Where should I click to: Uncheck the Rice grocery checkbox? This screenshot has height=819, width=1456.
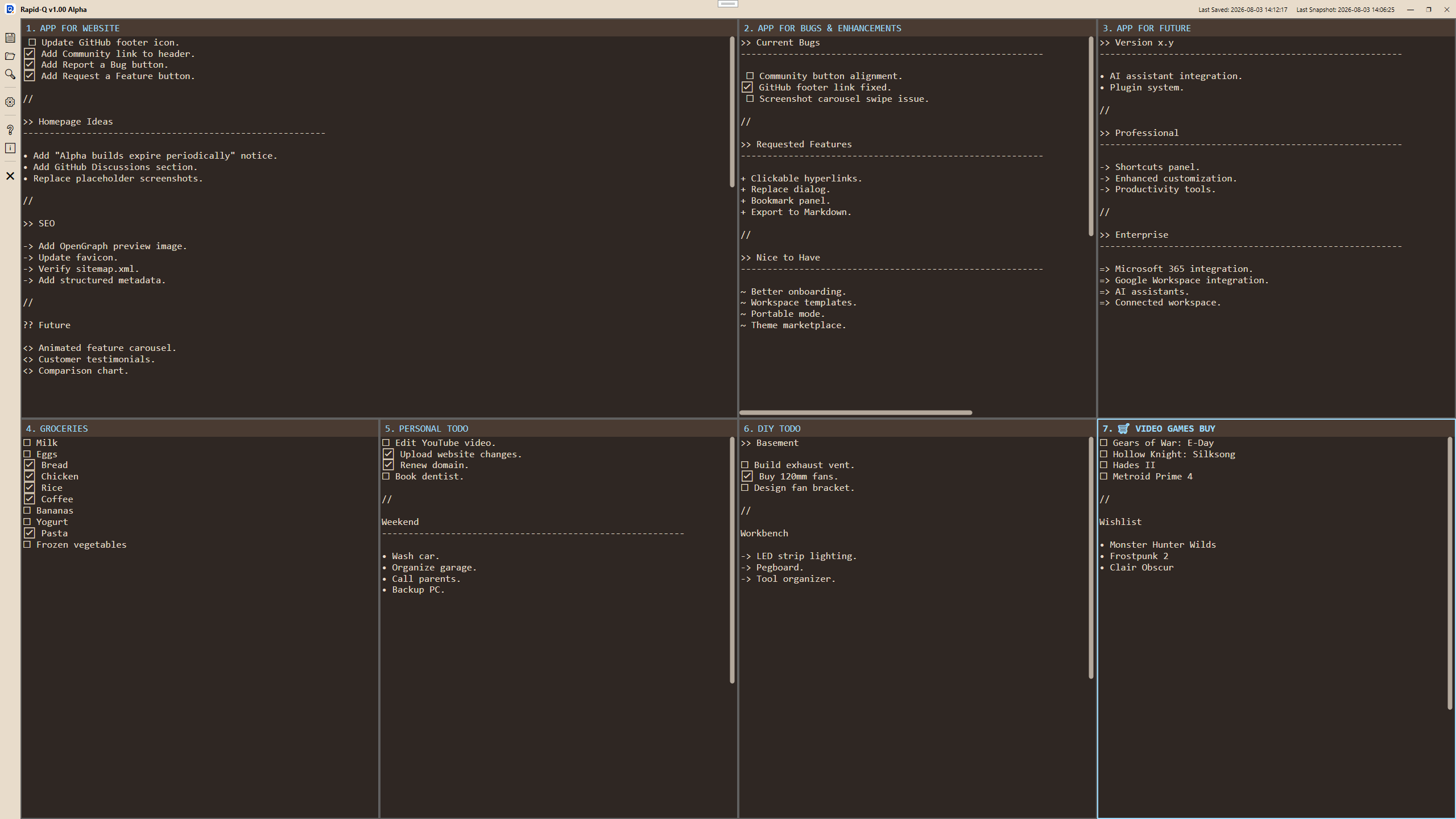30,488
